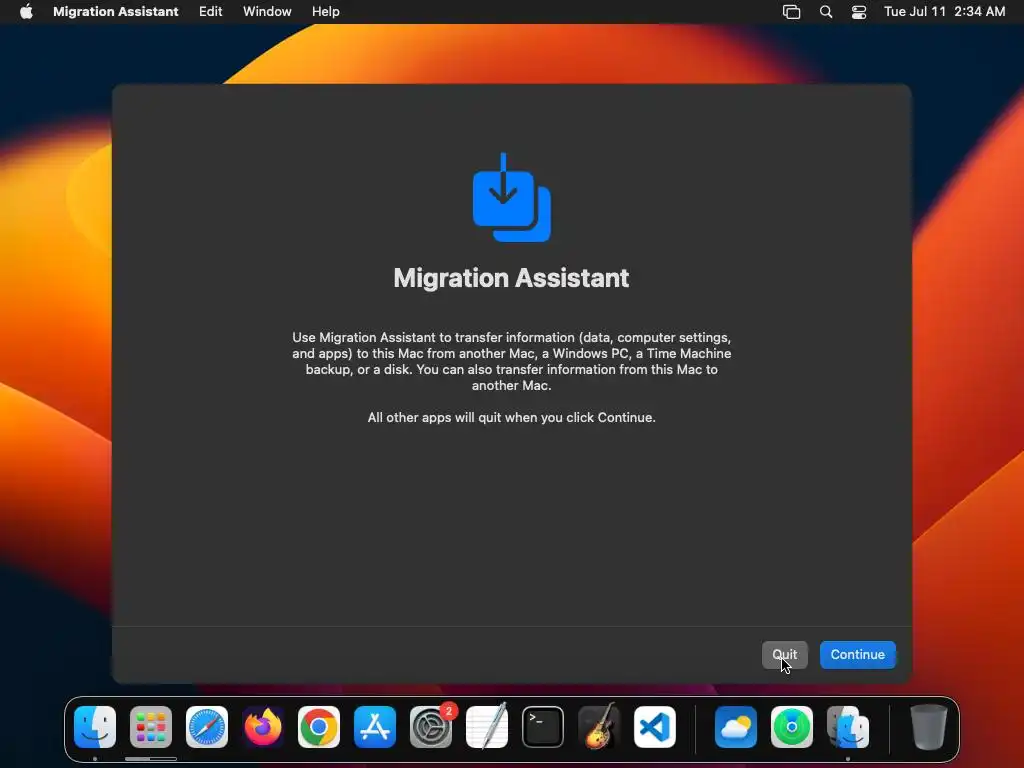Viewport: 1024px width, 768px height.
Task: Click the Migration Assistant download icon
Action: (511, 197)
